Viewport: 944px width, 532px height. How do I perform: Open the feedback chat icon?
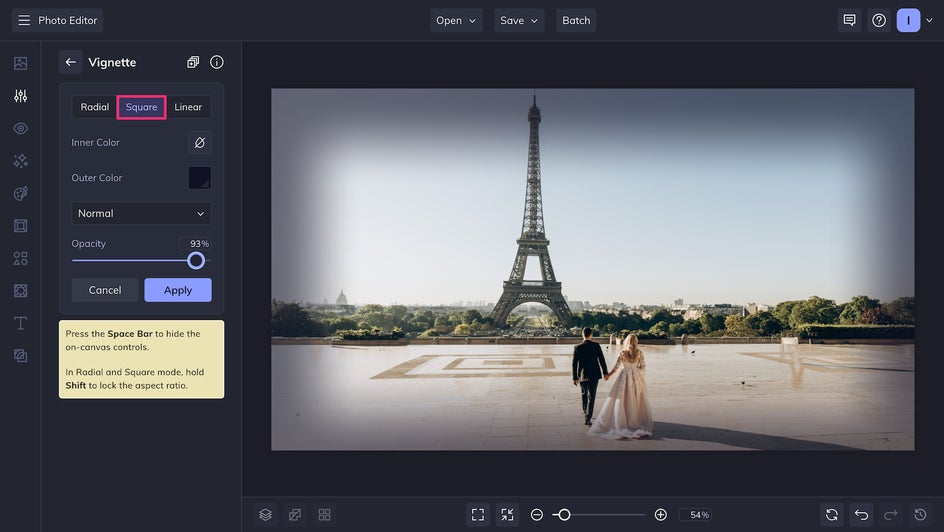(x=849, y=20)
